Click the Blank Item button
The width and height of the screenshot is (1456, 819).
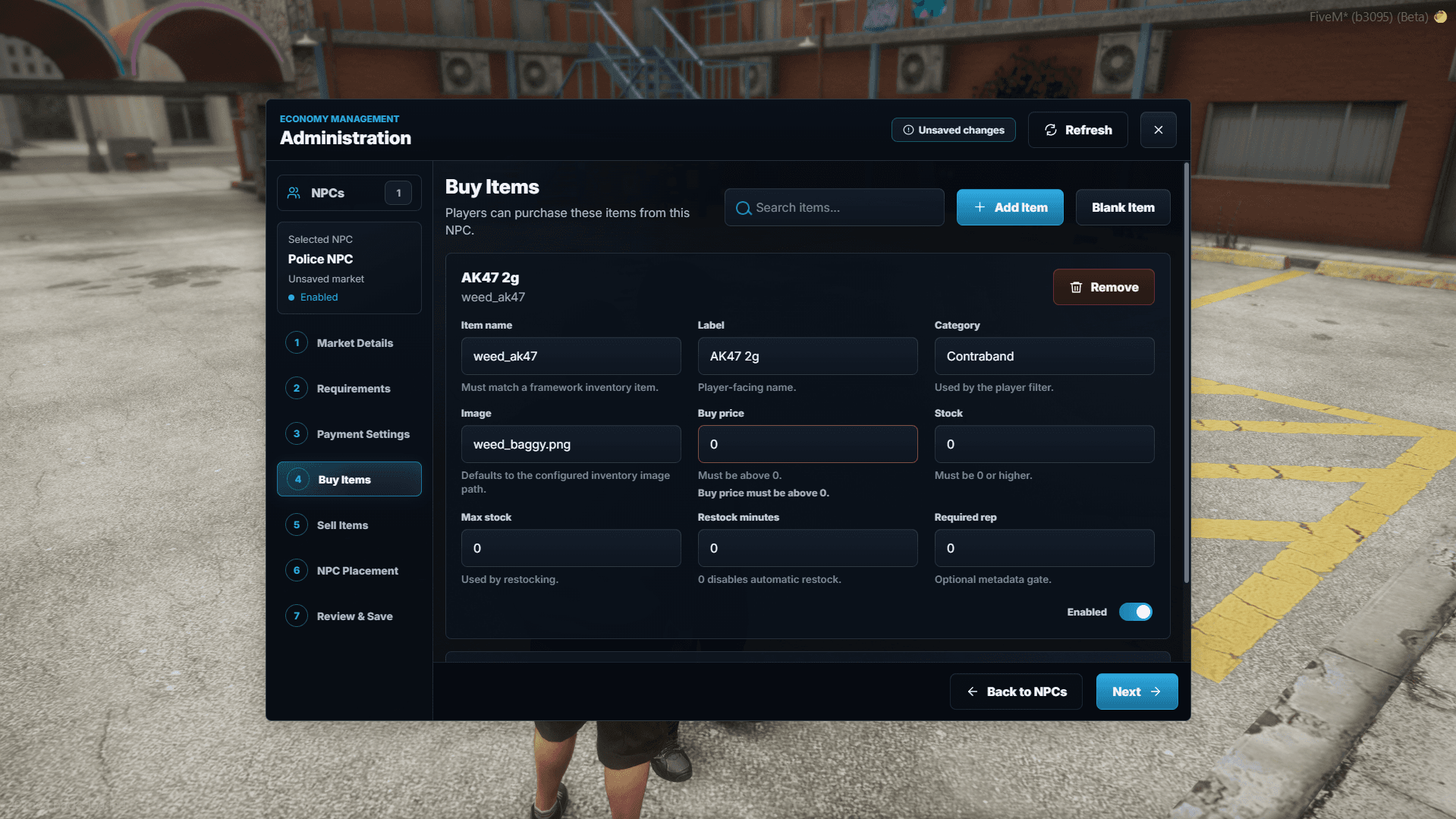[x=1123, y=207]
